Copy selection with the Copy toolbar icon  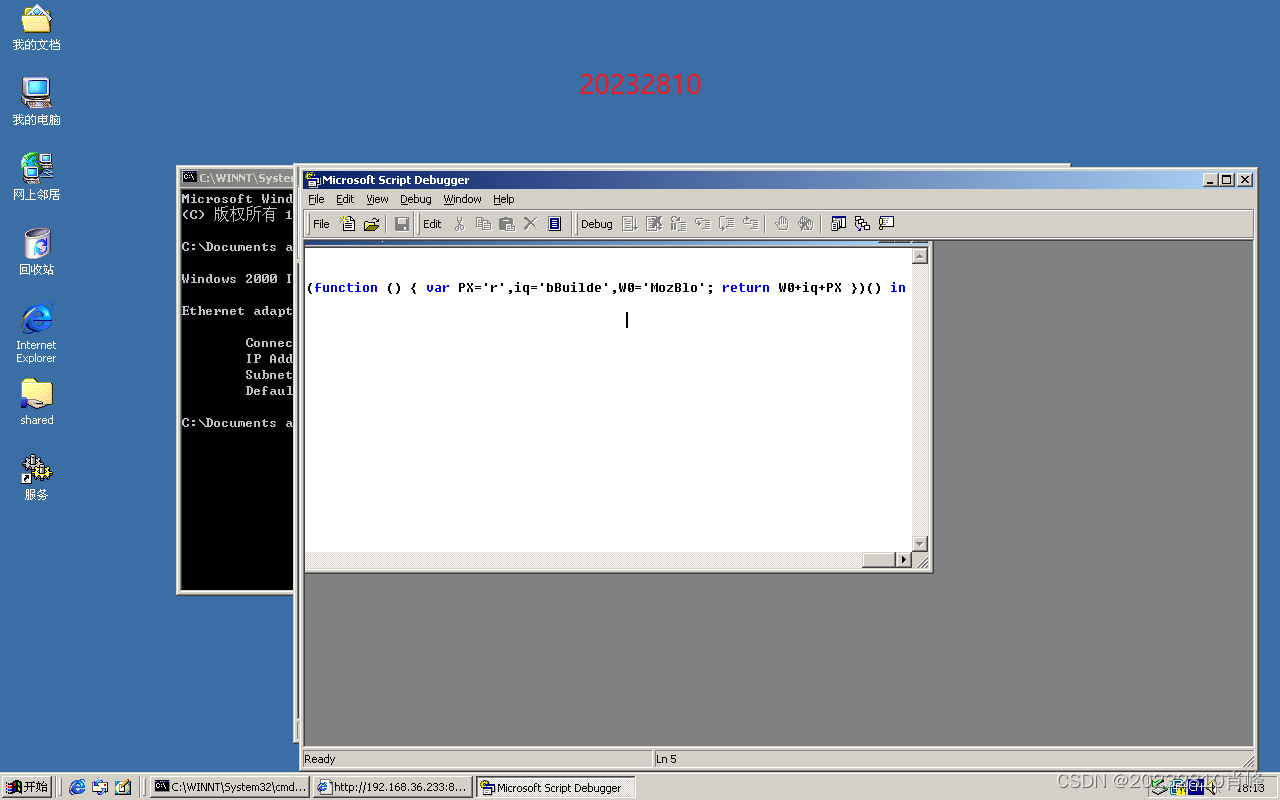pos(483,224)
